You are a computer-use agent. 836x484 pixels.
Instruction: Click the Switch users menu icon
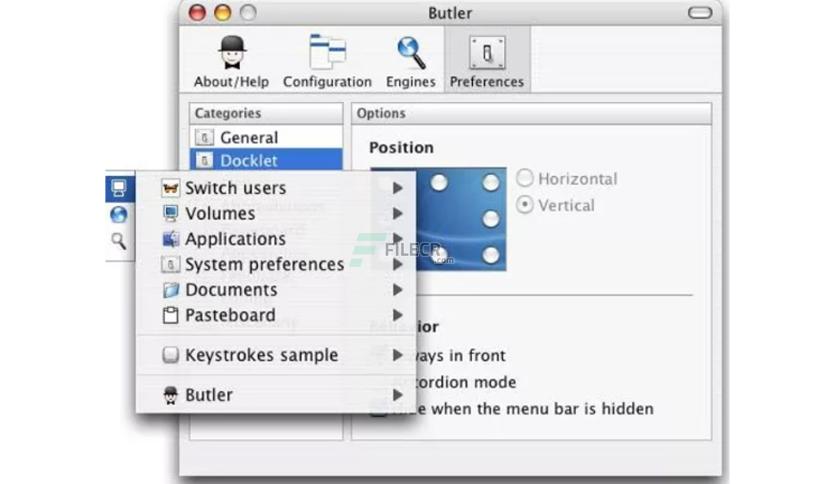coord(170,188)
